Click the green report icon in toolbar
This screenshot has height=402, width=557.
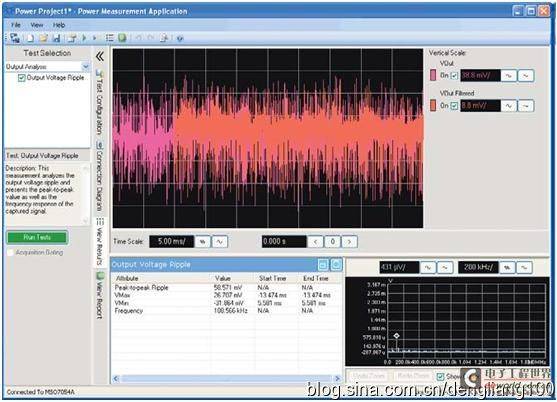[122, 38]
